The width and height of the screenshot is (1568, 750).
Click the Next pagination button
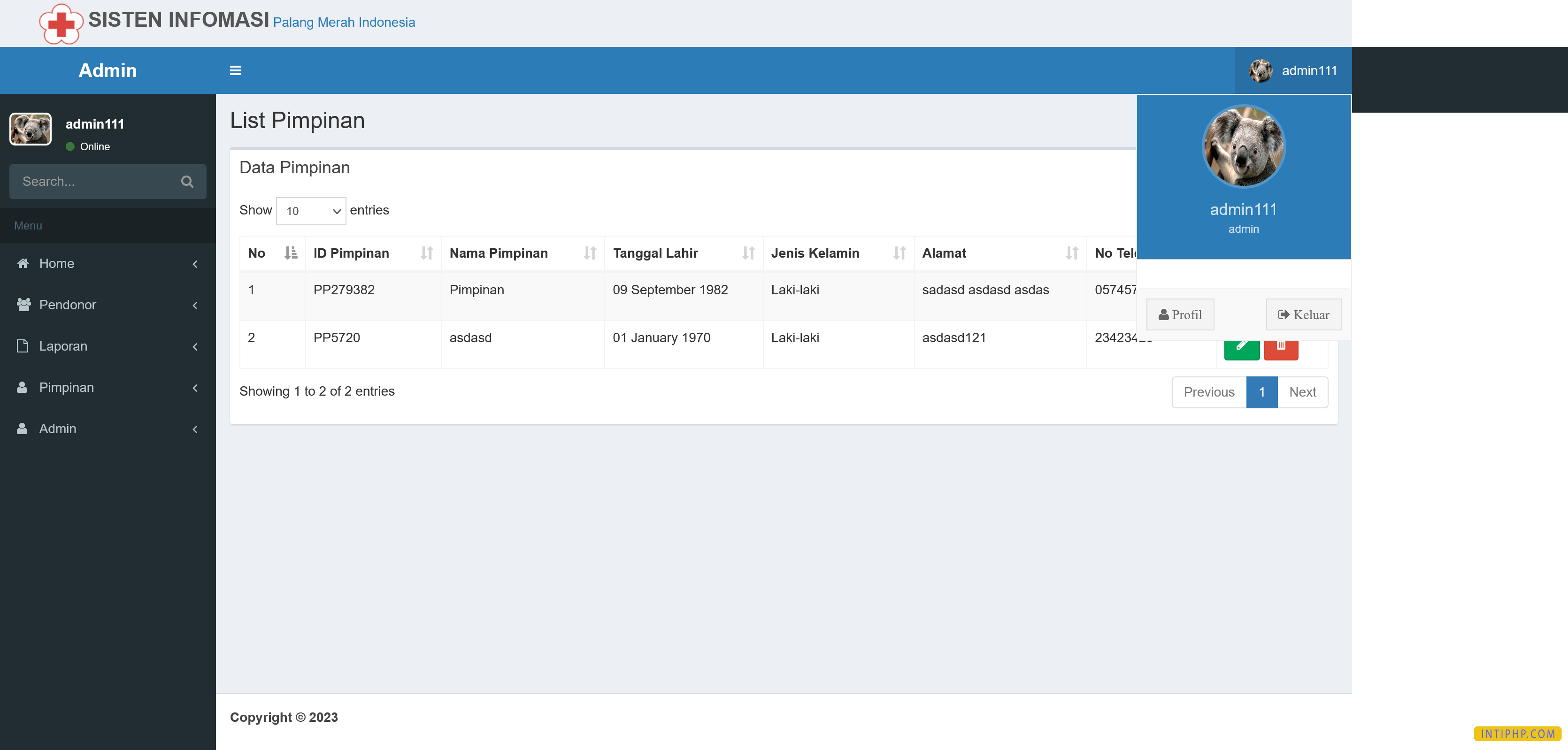point(1302,392)
